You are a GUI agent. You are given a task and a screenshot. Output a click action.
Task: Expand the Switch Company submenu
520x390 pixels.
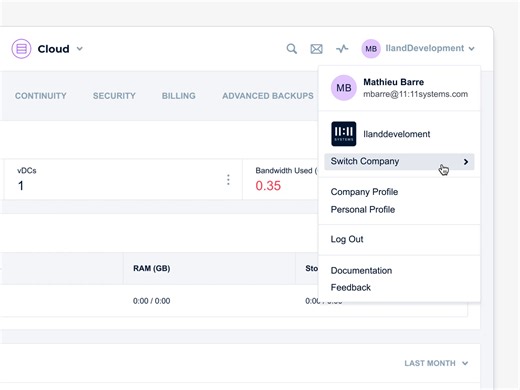399,161
